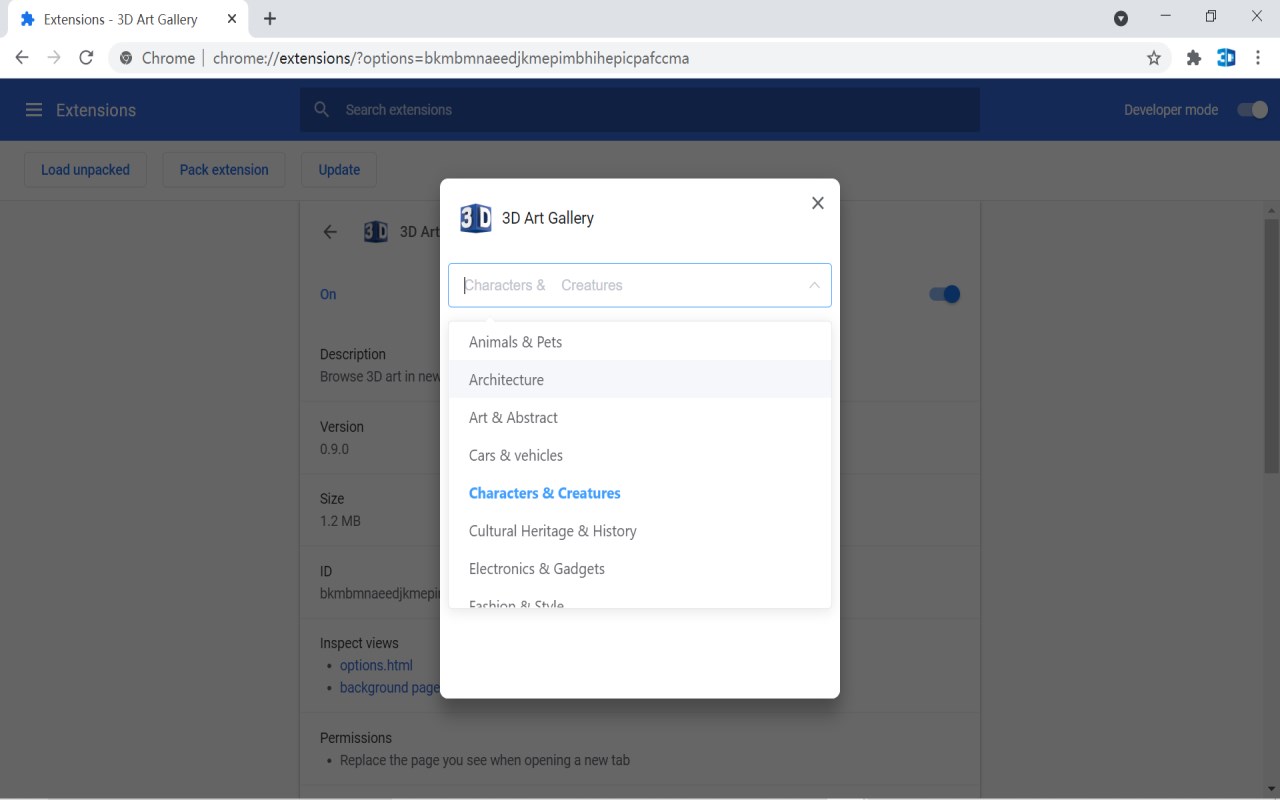Screen dimensions: 1280x800
Task: Toggle the extension On switch
Action: (945, 294)
